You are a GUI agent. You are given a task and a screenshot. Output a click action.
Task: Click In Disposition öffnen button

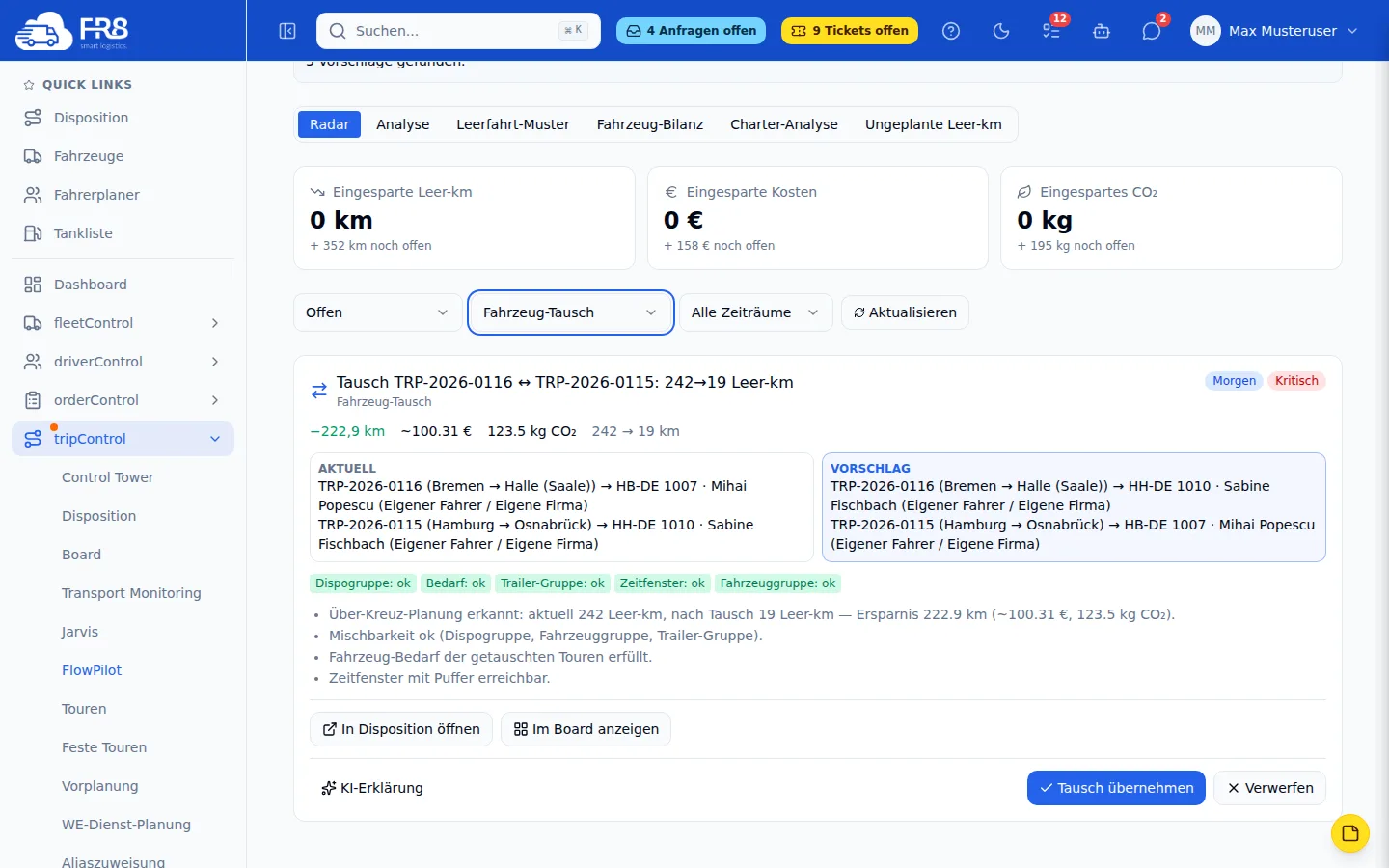[401, 729]
